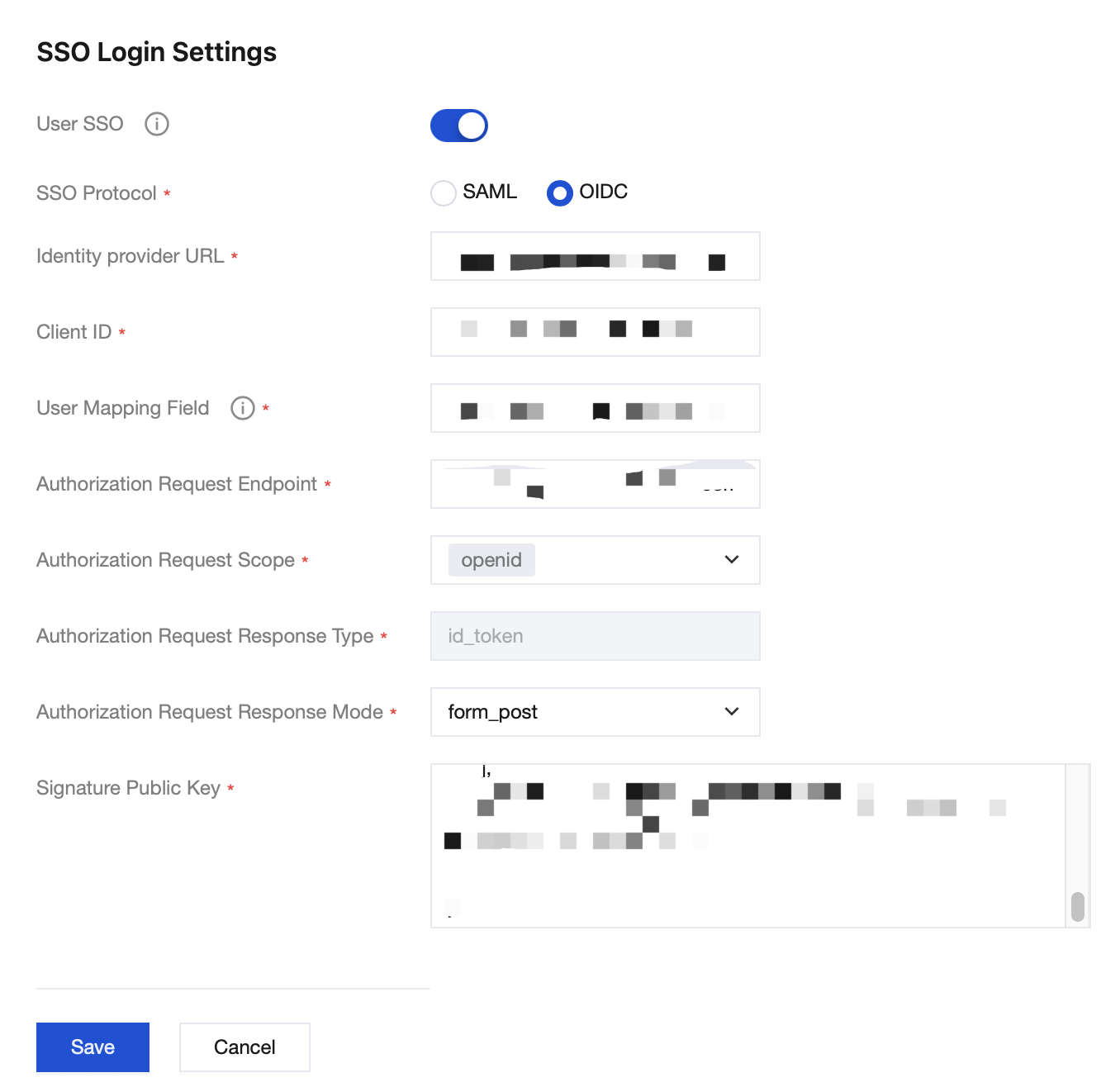
Task: Toggle the User SSO switch off
Action: point(459,126)
